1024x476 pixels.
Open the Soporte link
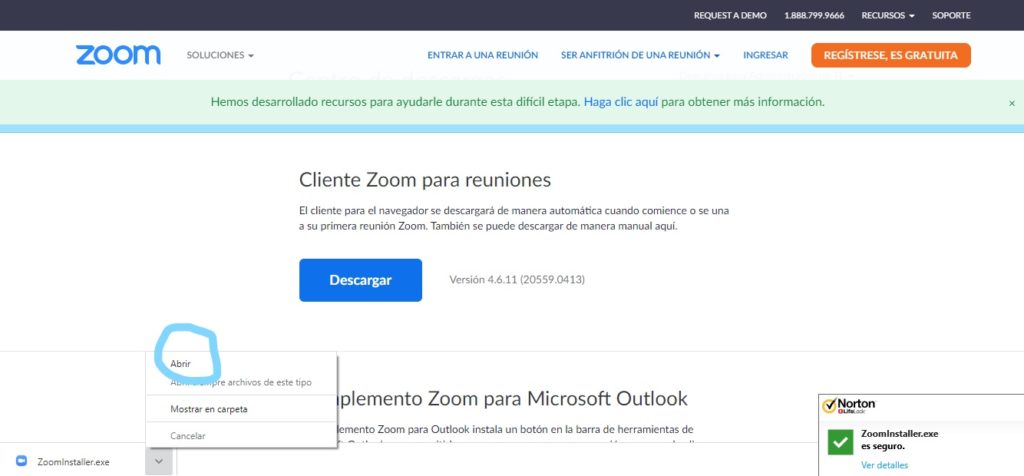[x=951, y=15]
